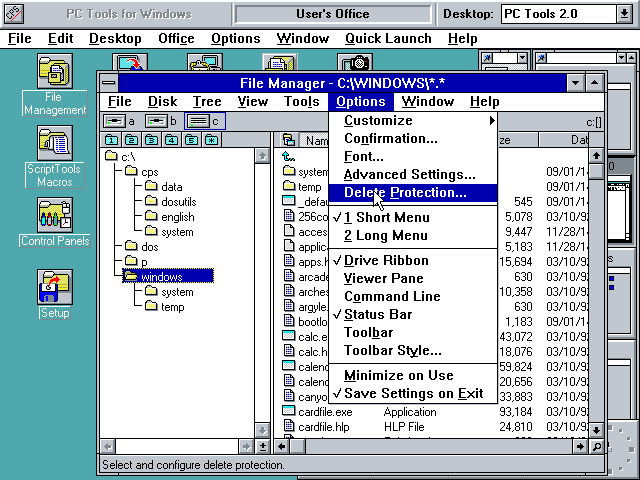This screenshot has width=640, height=480.
Task: Click the file list vertical scrollbar thumb
Action: [596, 171]
